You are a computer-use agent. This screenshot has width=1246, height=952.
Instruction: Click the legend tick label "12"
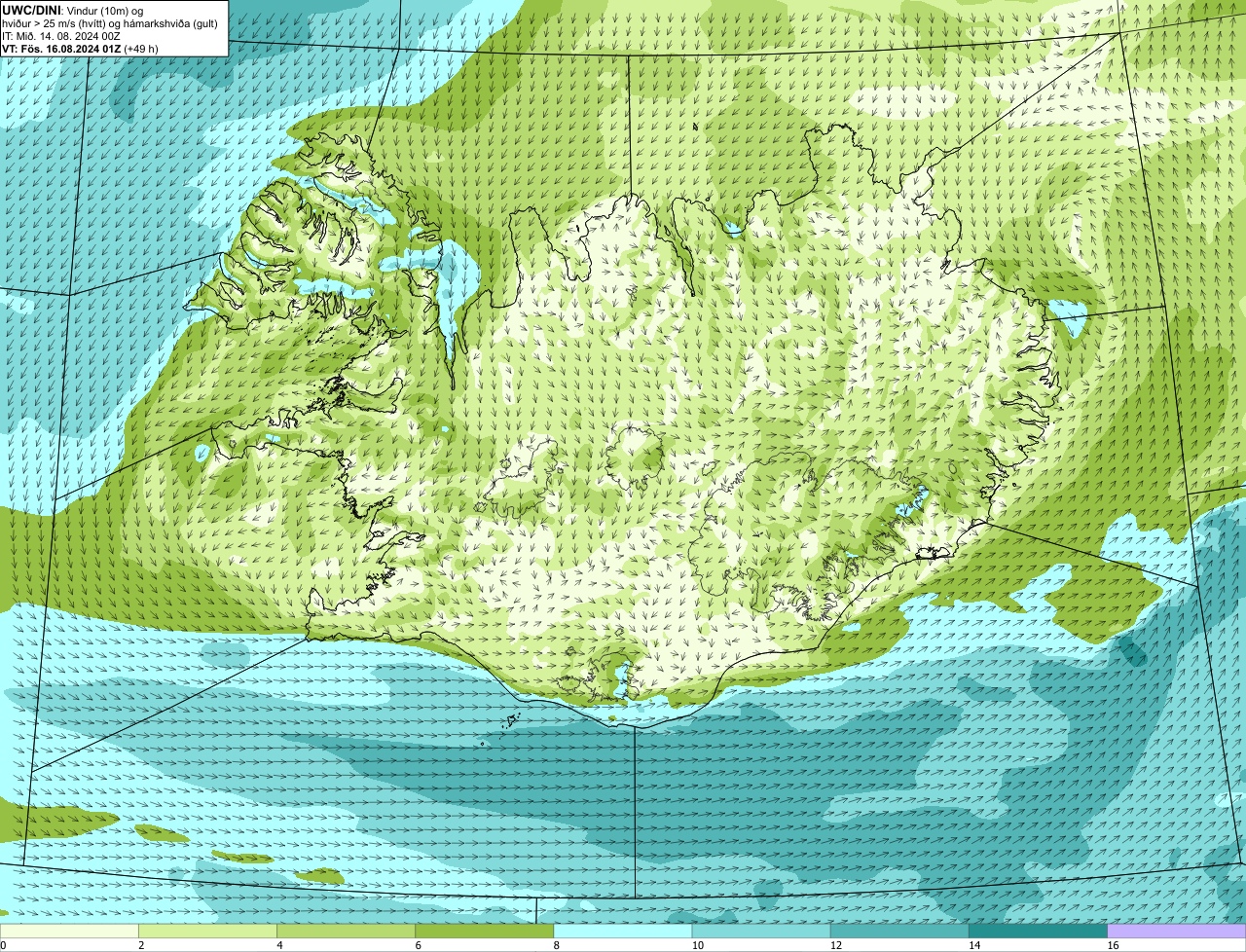click(x=835, y=945)
